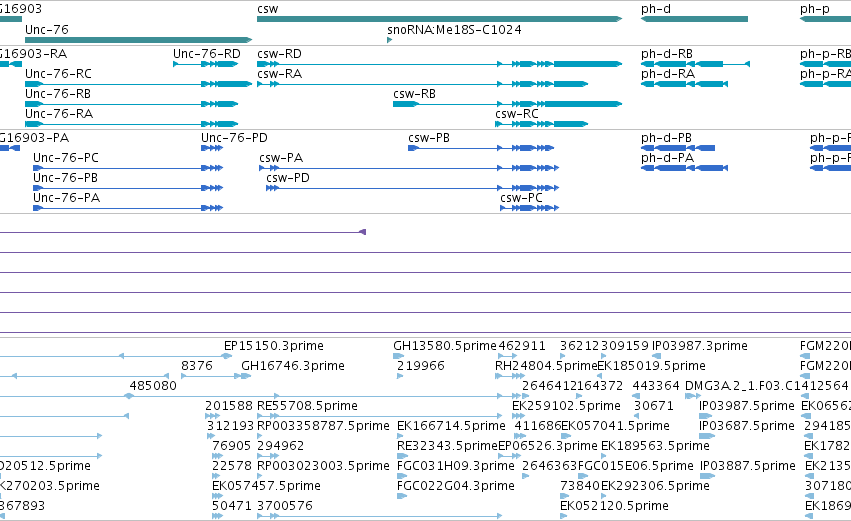This screenshot has width=851, height=521.
Task: Select protein Unc-76-PB
Action: (x=128, y=188)
